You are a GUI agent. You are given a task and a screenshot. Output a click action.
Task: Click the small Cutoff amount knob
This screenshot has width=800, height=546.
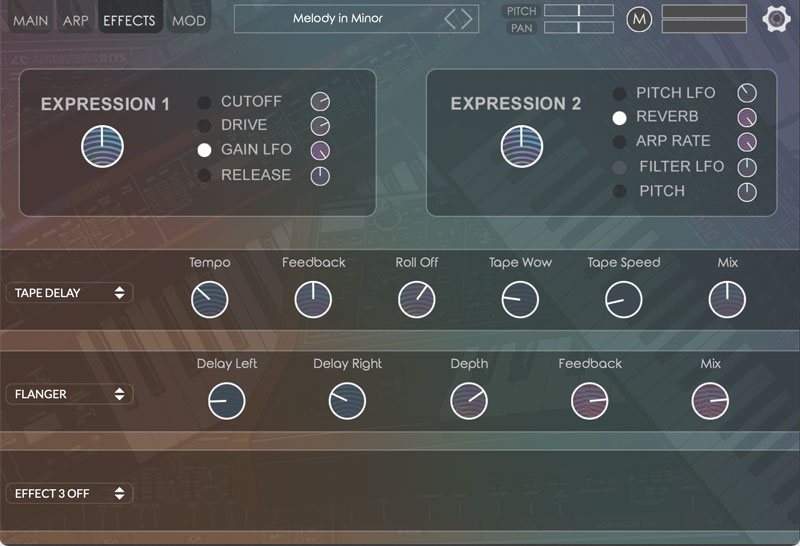320,101
